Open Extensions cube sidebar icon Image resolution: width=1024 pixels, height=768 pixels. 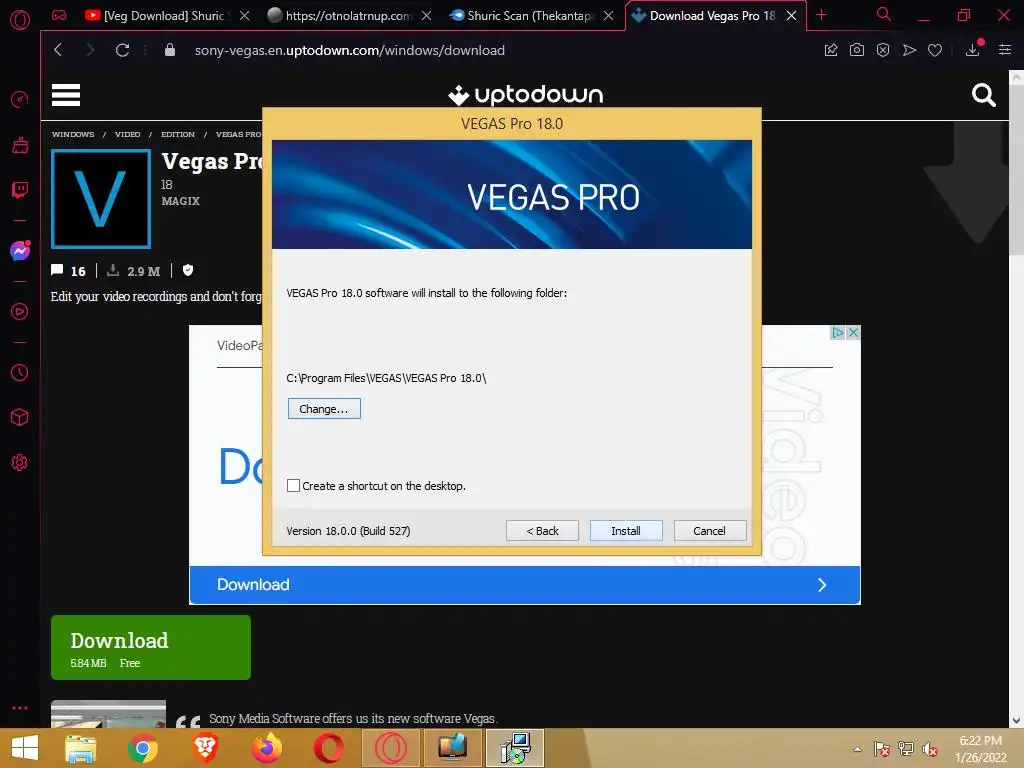pyautogui.click(x=20, y=417)
